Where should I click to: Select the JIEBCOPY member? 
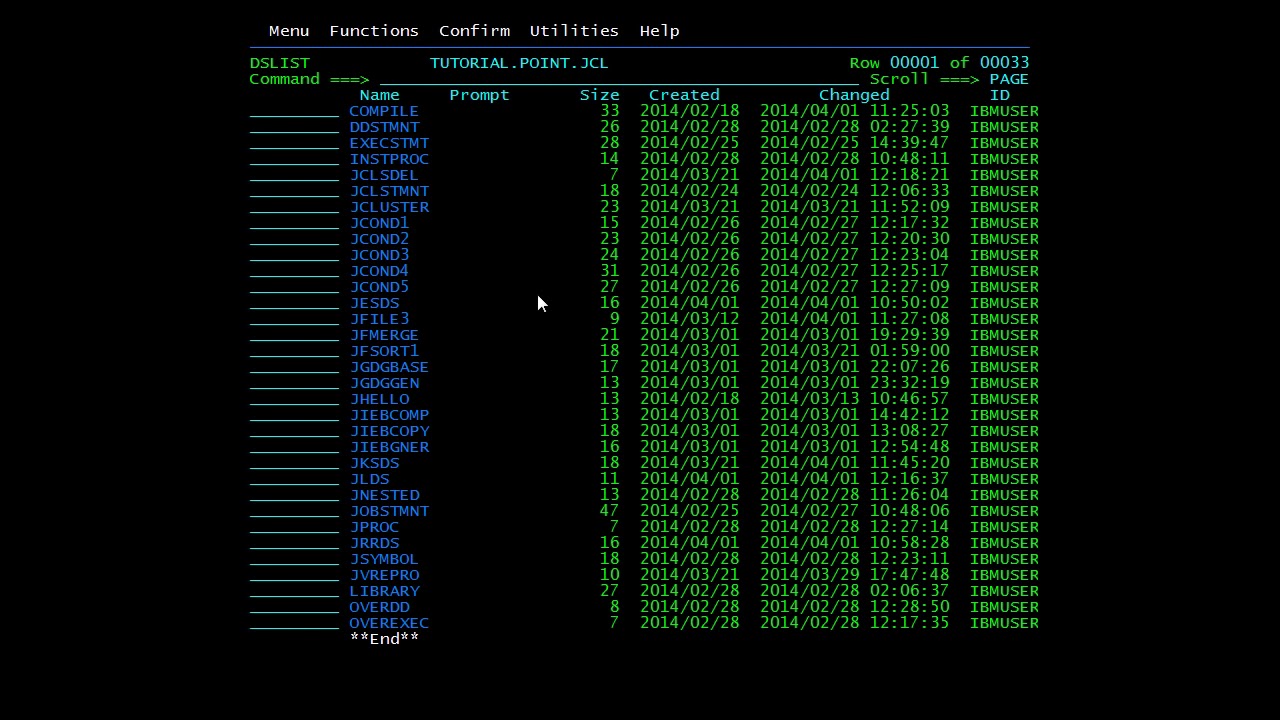tap(389, 431)
